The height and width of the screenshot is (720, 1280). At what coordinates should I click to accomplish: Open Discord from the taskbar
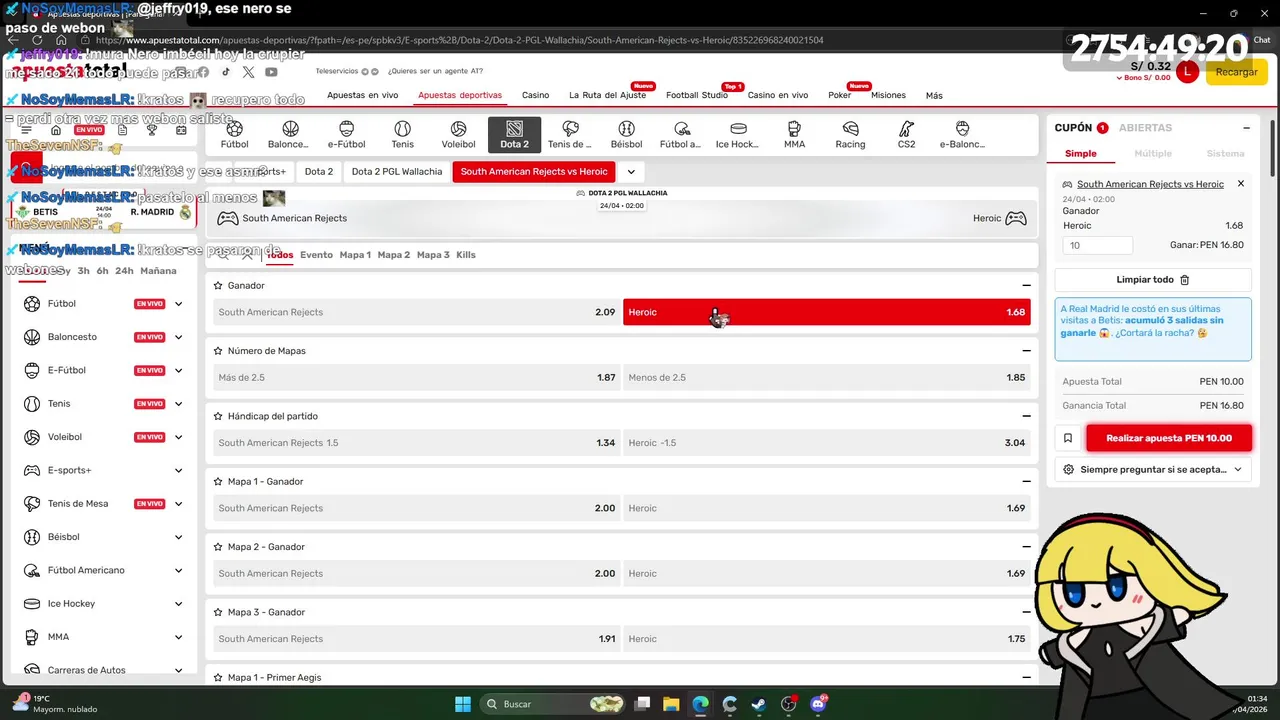click(819, 704)
